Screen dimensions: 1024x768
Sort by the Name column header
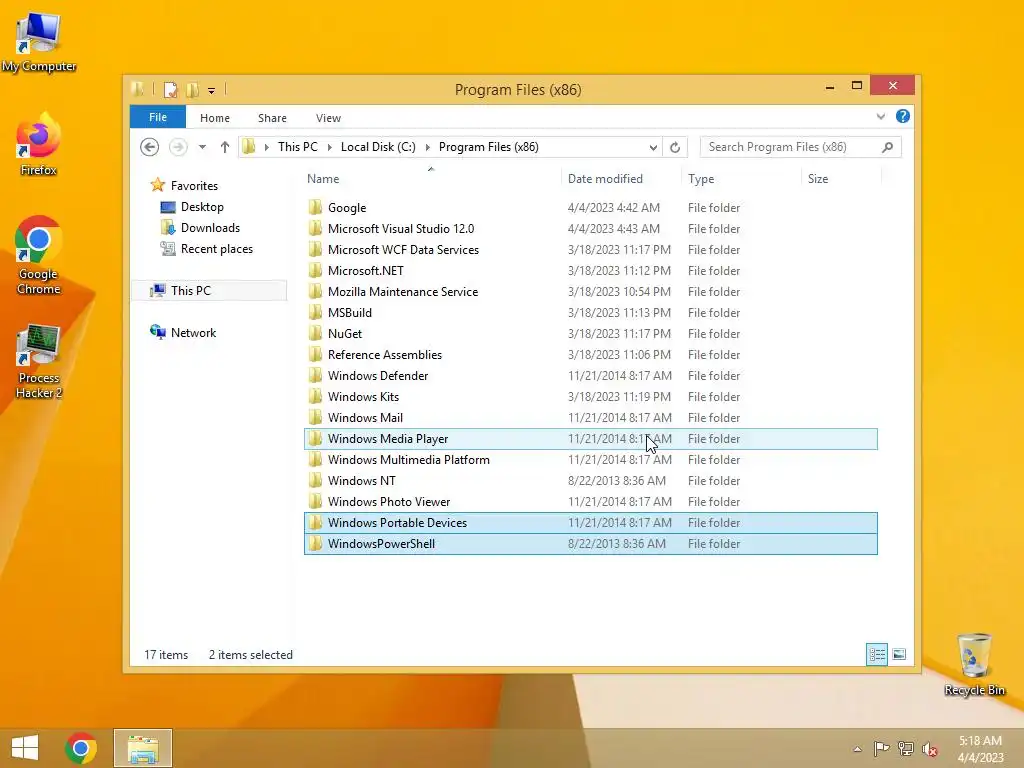(x=431, y=178)
